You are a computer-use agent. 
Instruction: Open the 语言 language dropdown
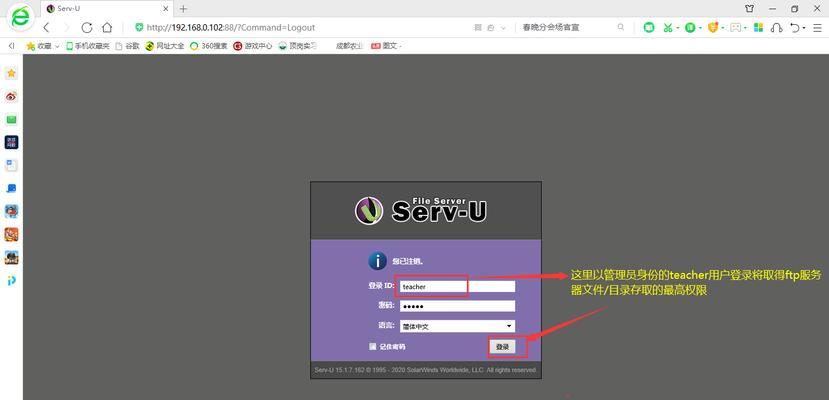point(457,326)
